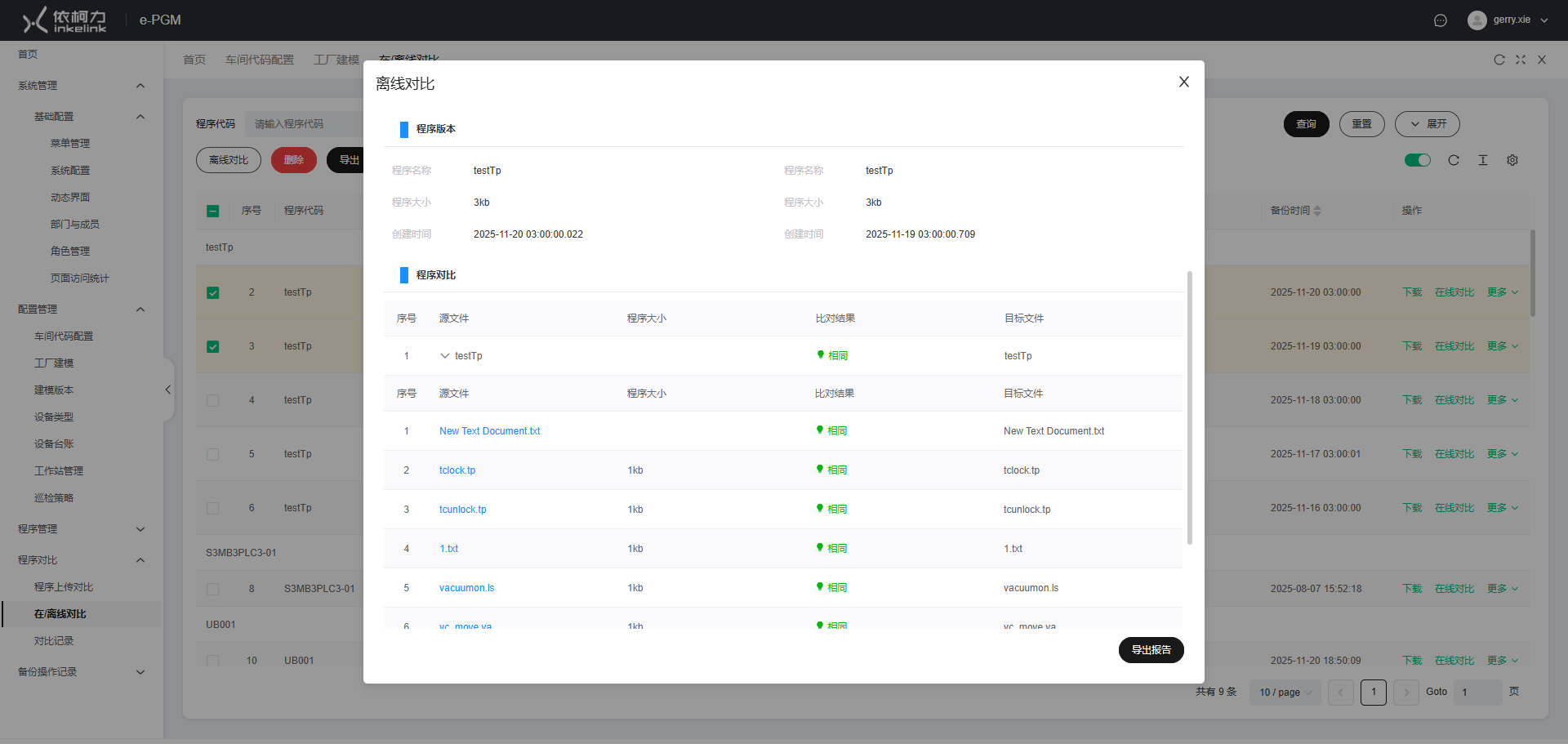Close the 离线对比 dialog
The height and width of the screenshot is (744, 1568).
point(1183,82)
